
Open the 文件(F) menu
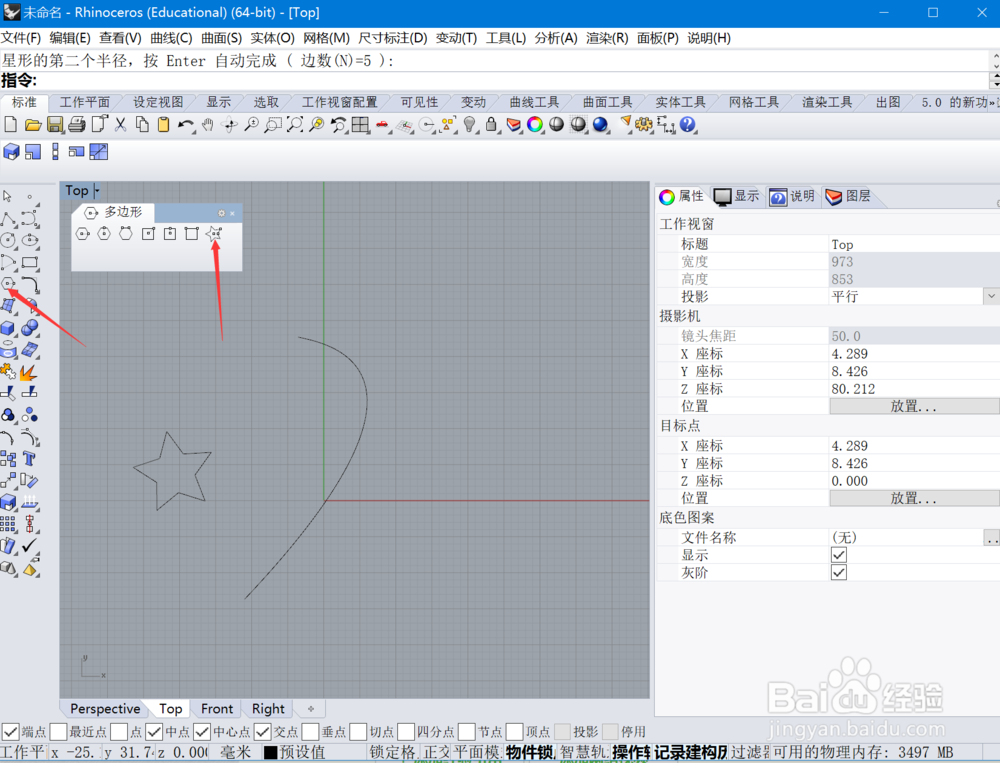click(21, 38)
